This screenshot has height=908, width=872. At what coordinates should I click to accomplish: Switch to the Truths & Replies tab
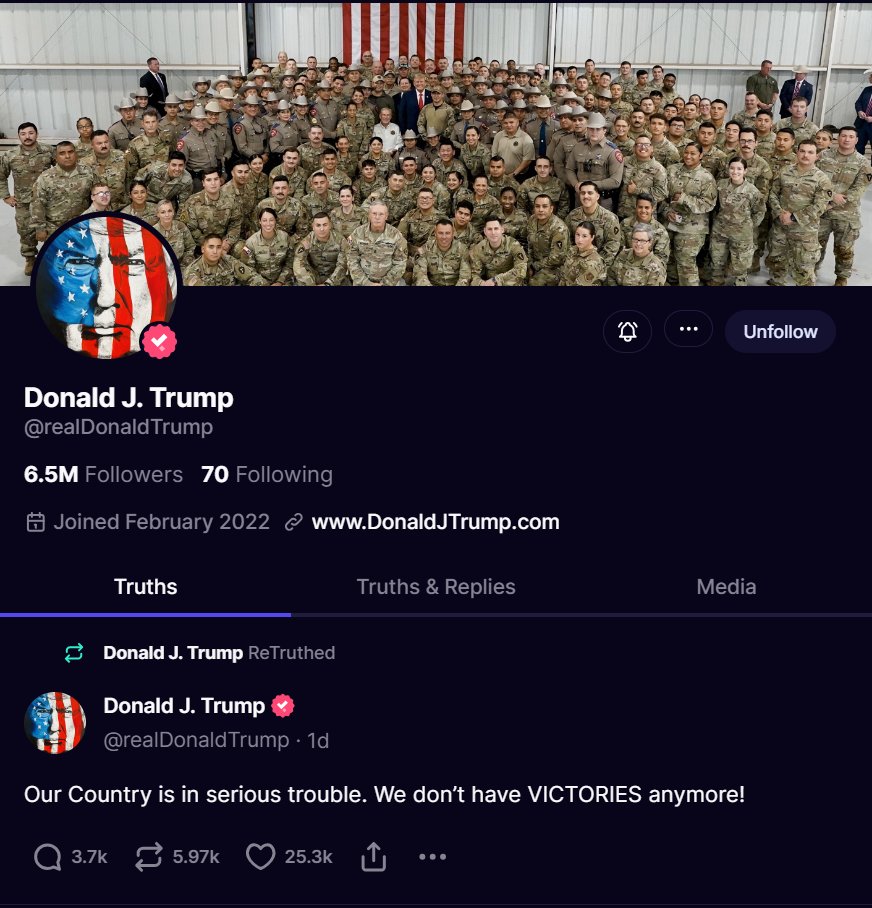[436, 587]
